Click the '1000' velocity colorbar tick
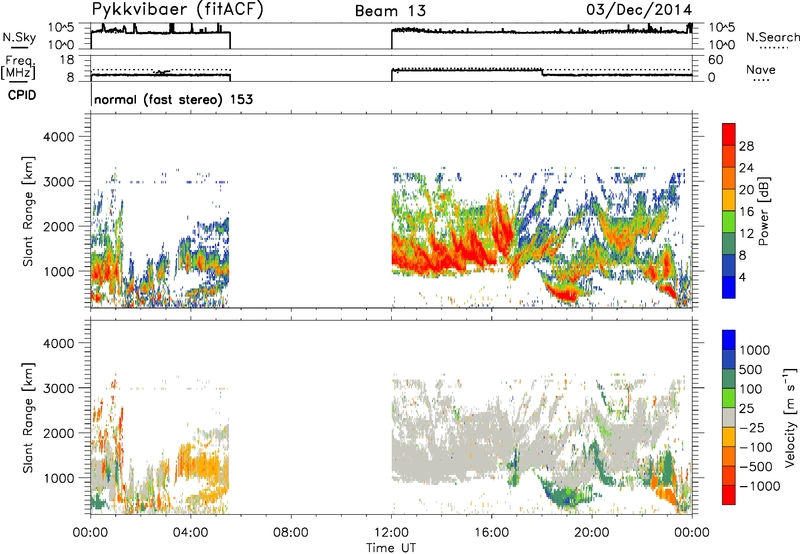The width and height of the screenshot is (800, 554). point(755,350)
